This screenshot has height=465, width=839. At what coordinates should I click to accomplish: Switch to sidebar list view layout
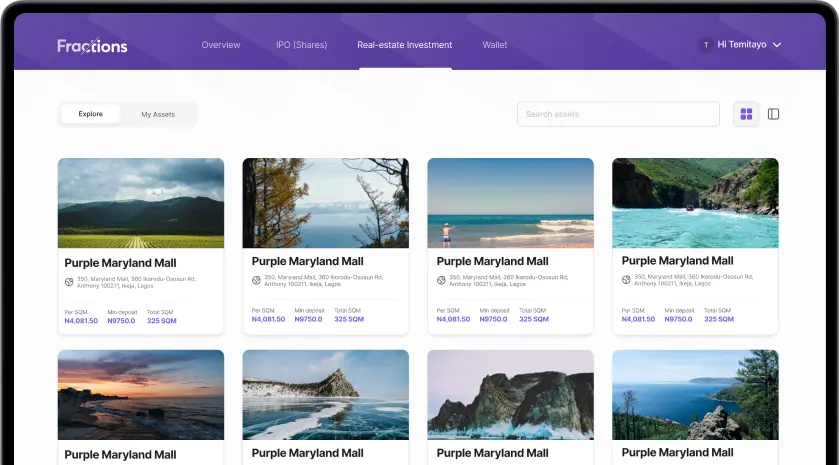click(773, 114)
